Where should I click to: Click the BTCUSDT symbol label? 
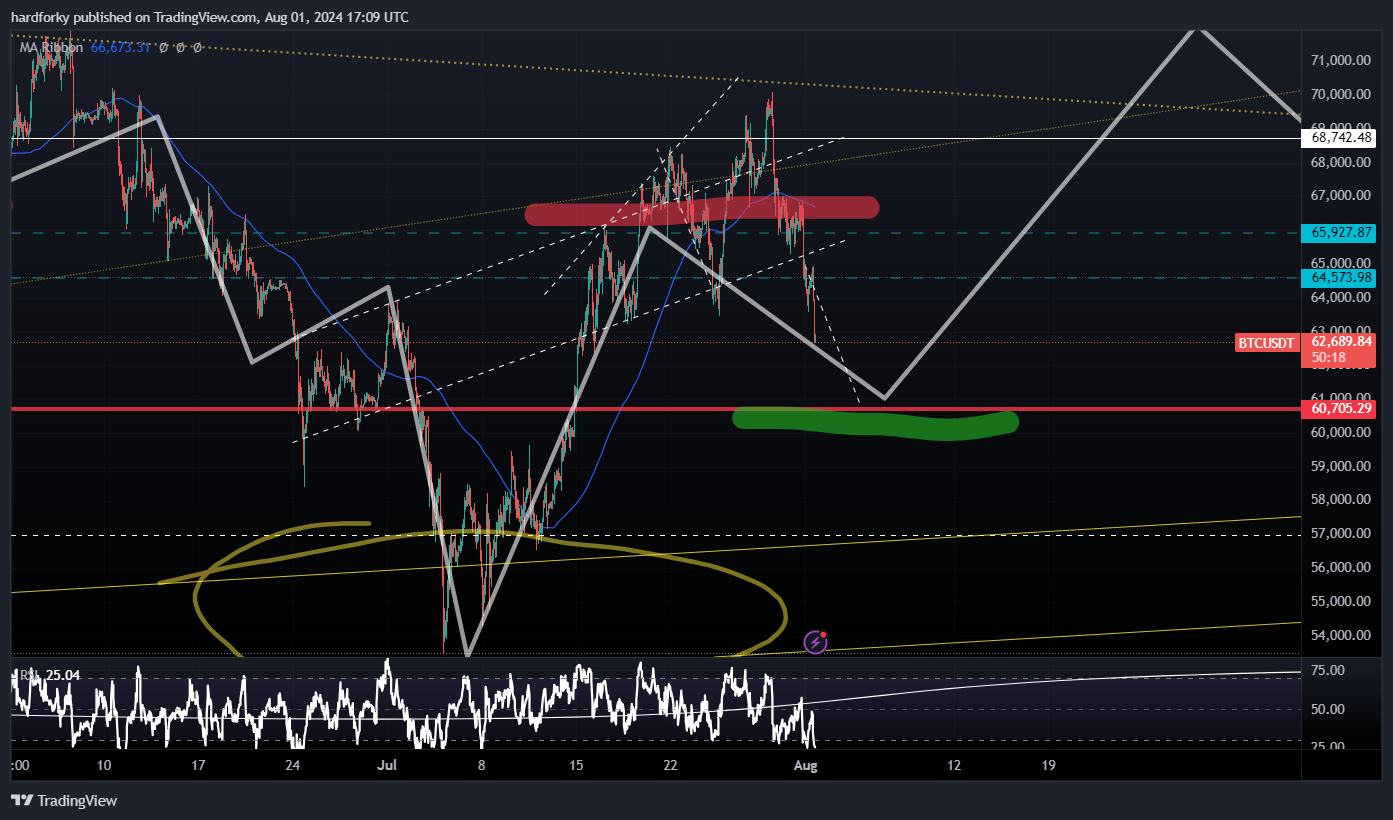[x=1267, y=343]
